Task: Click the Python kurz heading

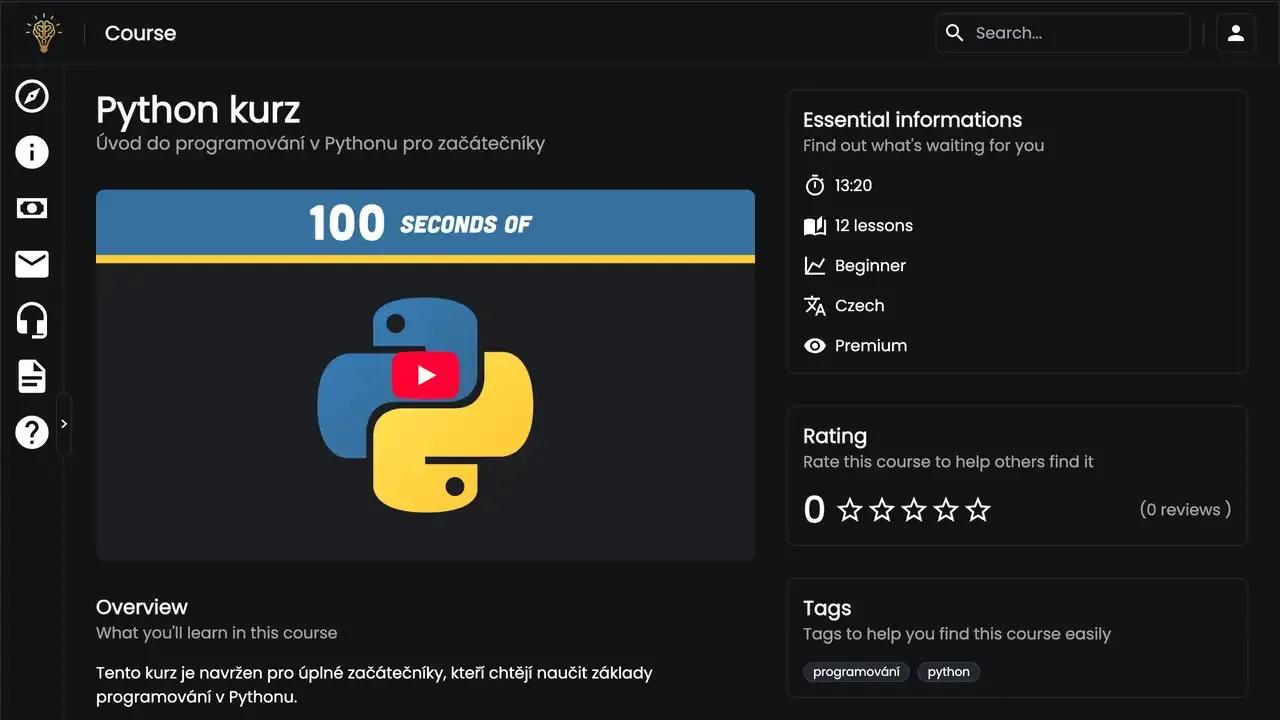Action: point(198,110)
